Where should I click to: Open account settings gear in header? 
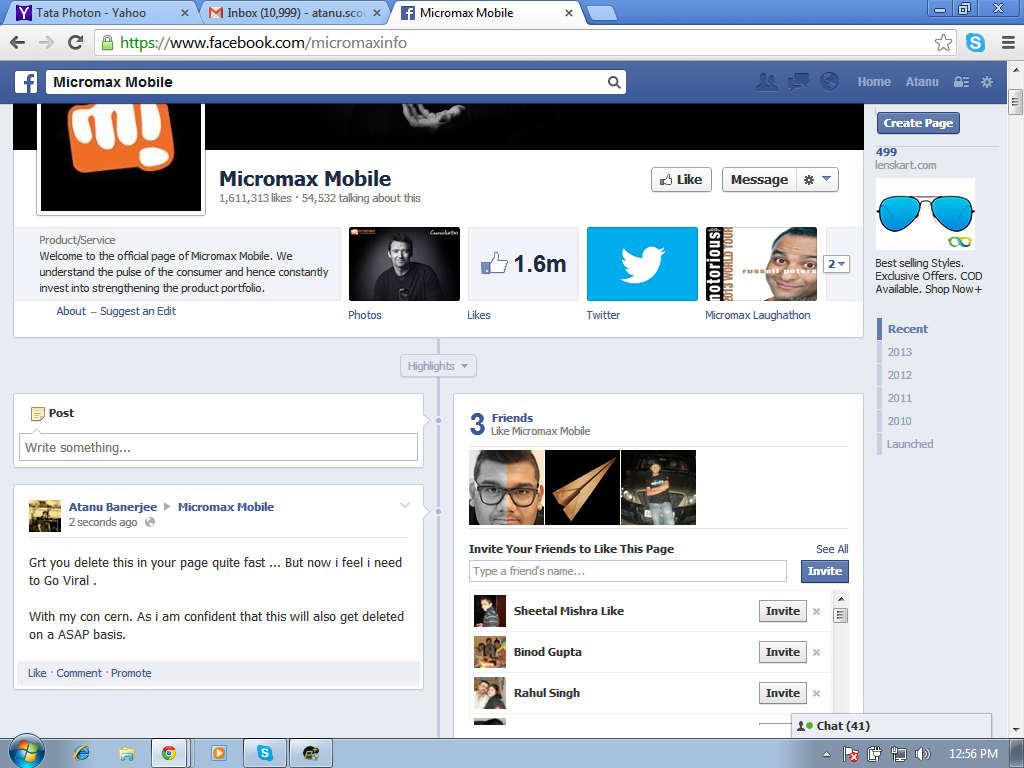(987, 82)
